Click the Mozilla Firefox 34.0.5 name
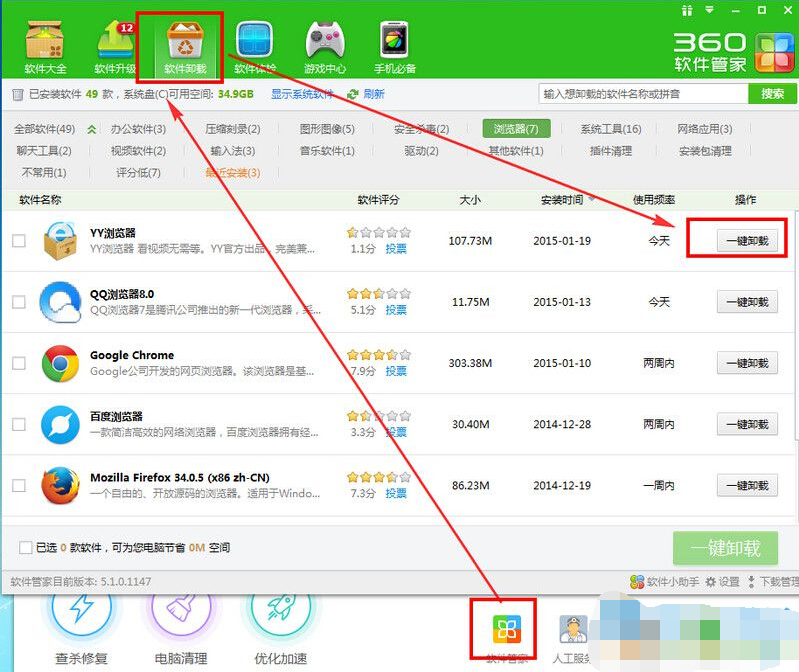The height and width of the screenshot is (672, 799). (x=180, y=477)
